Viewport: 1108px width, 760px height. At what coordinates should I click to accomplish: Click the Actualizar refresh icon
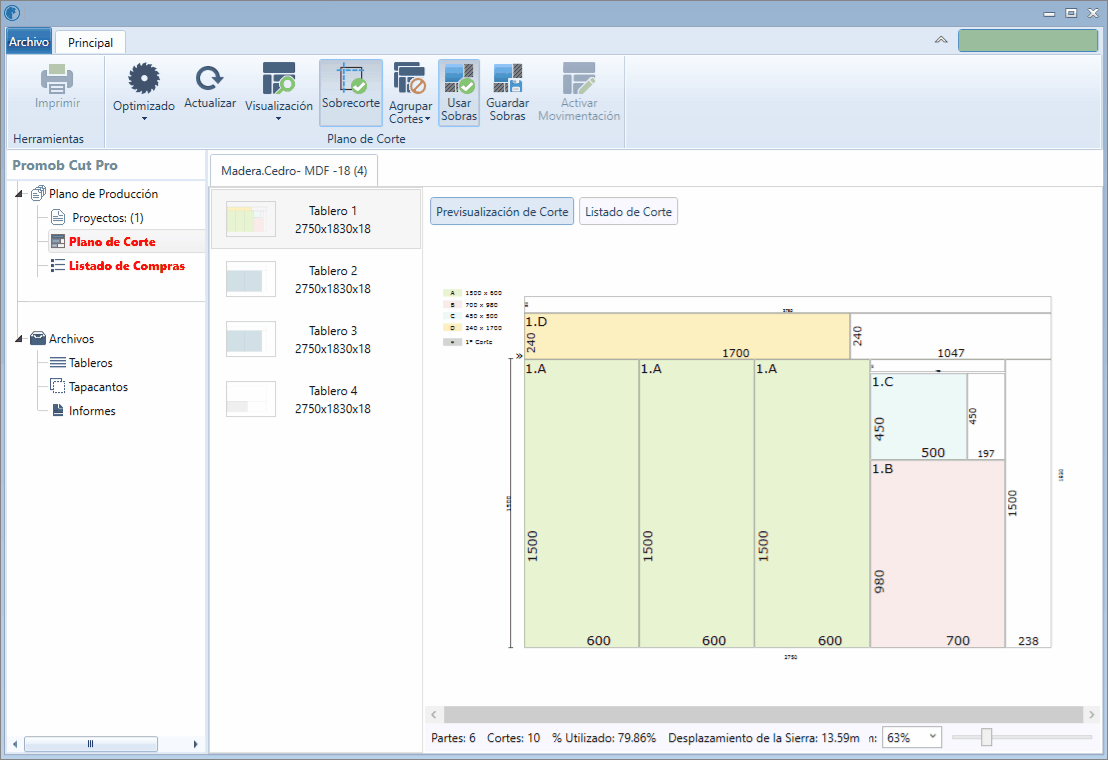pyautogui.click(x=209, y=78)
